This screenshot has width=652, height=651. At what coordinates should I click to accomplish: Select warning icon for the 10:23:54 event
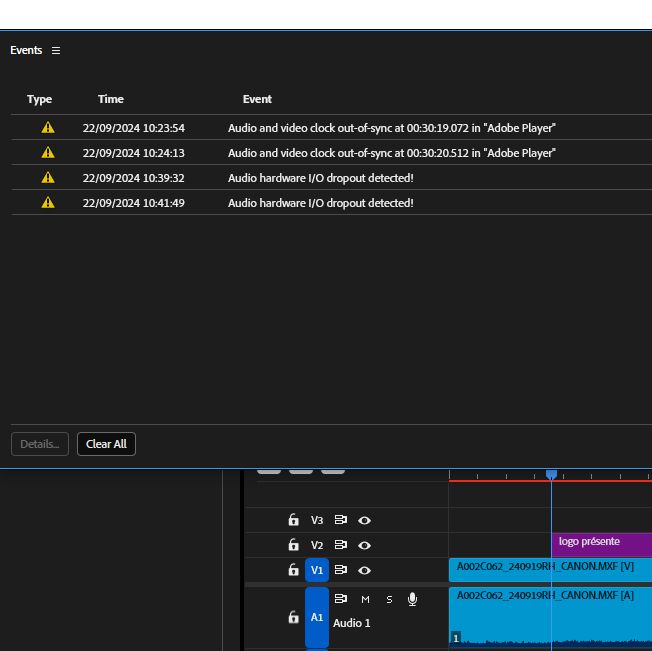point(48,127)
